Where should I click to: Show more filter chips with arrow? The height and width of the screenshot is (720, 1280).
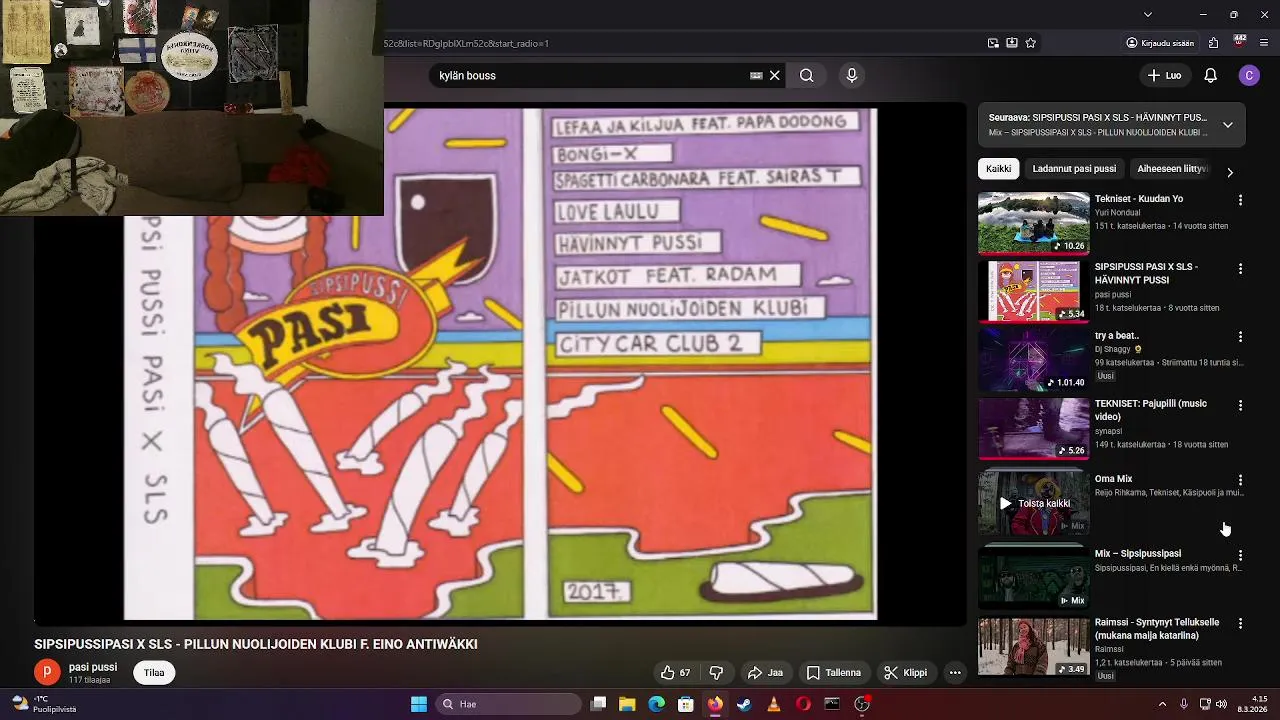tap(1229, 172)
